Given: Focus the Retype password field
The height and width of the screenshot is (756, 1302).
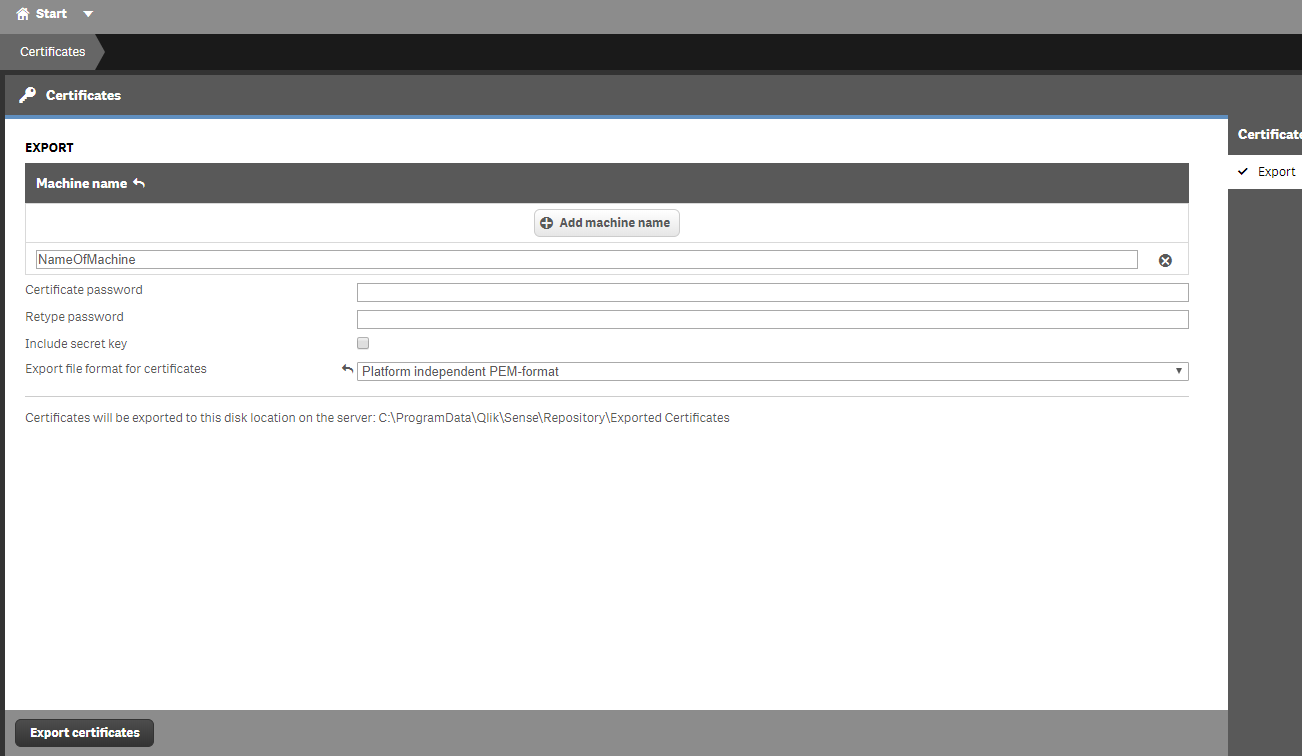Looking at the screenshot, I should point(773,319).
